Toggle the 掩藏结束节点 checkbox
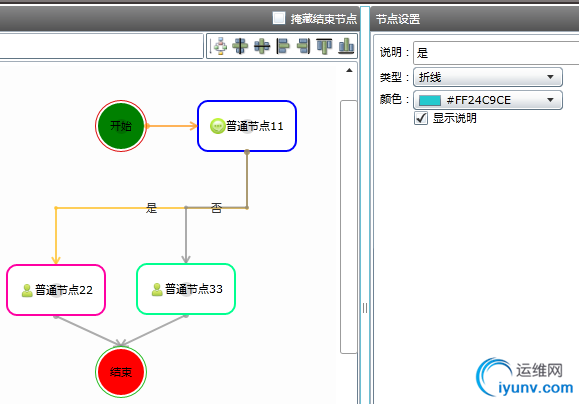The width and height of the screenshot is (579, 404). (x=279, y=18)
